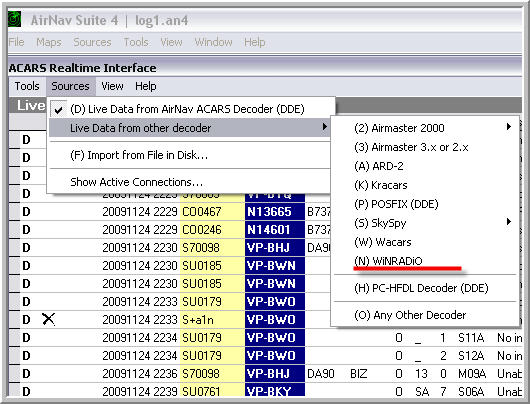Choose Import from File in Disk

point(189,155)
